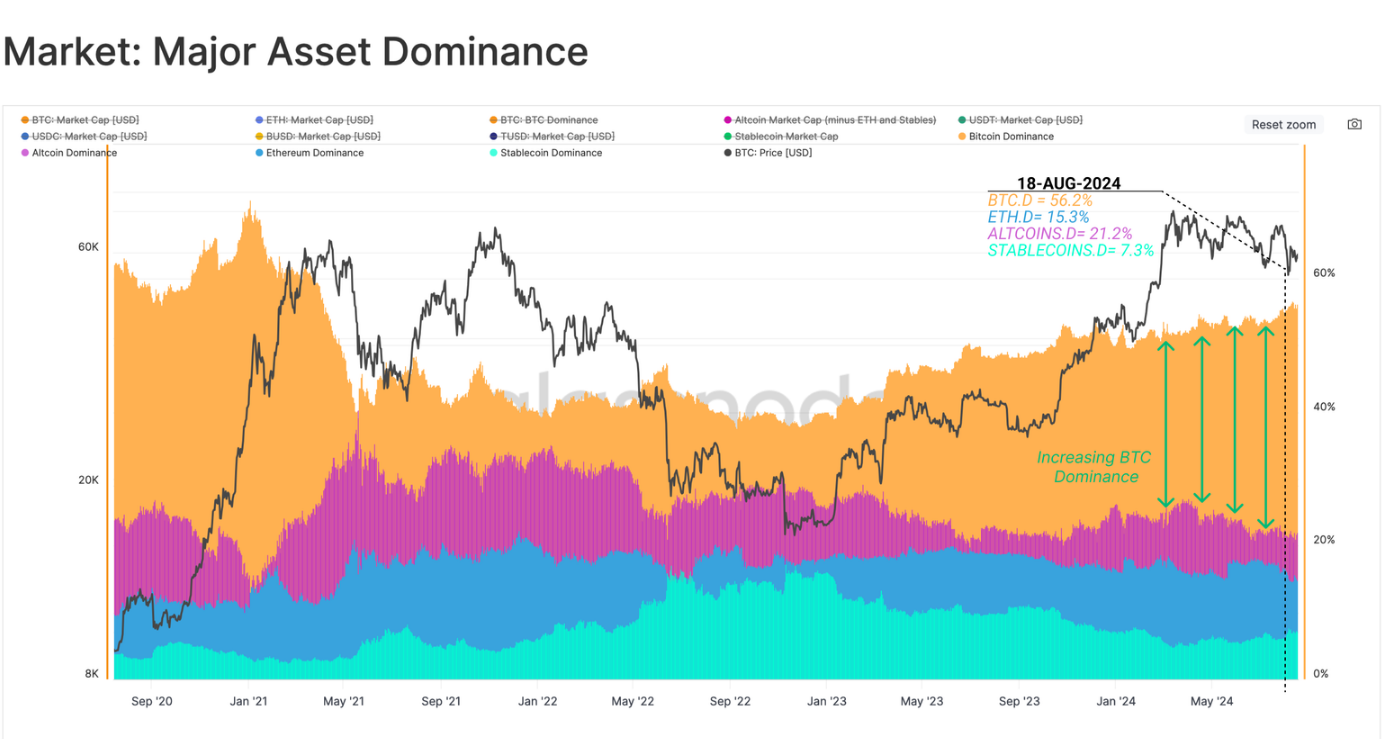Click the Stablecoin Dominance teal legend dot

coord(493,153)
